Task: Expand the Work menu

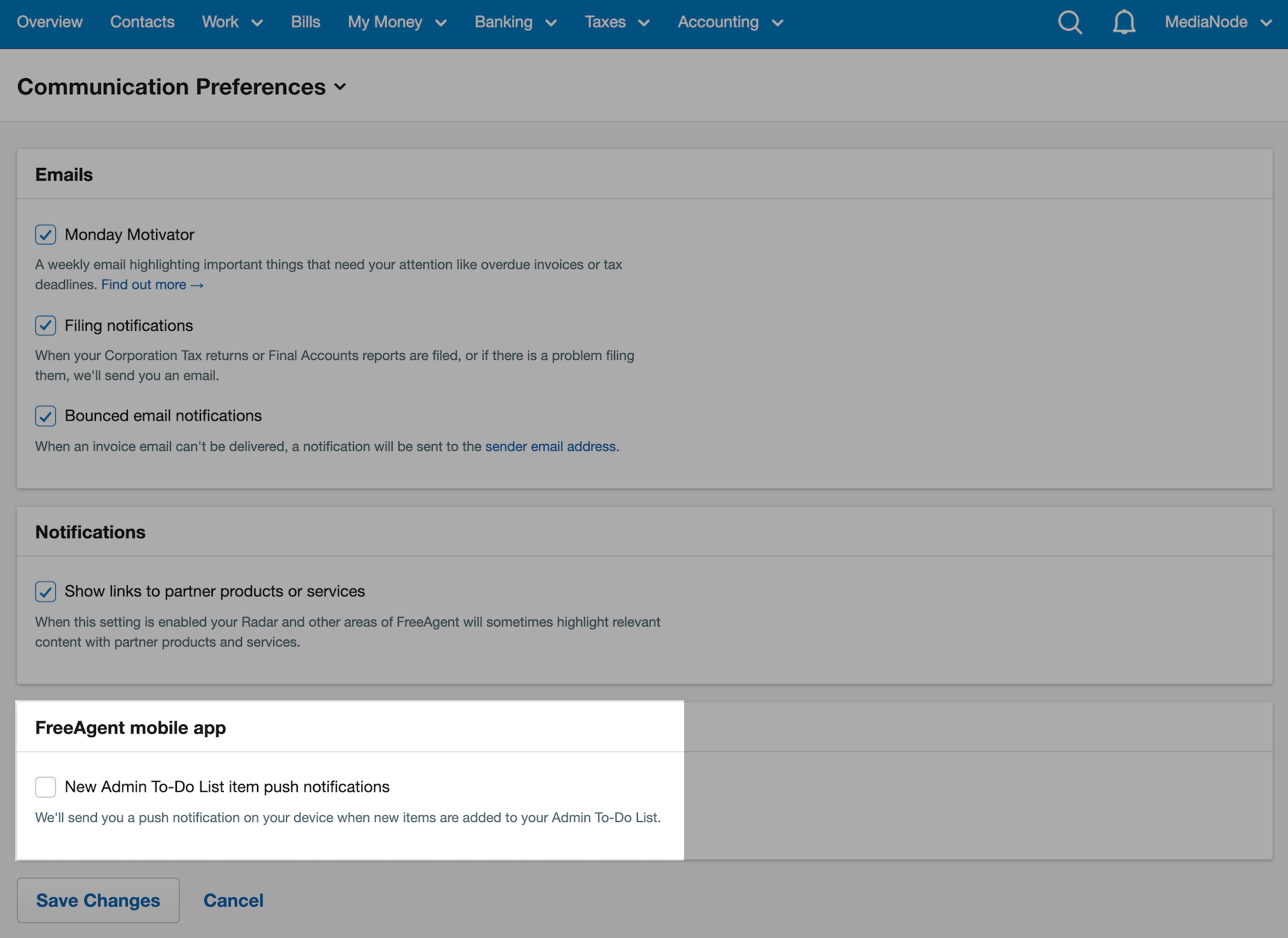Action: 232,22
